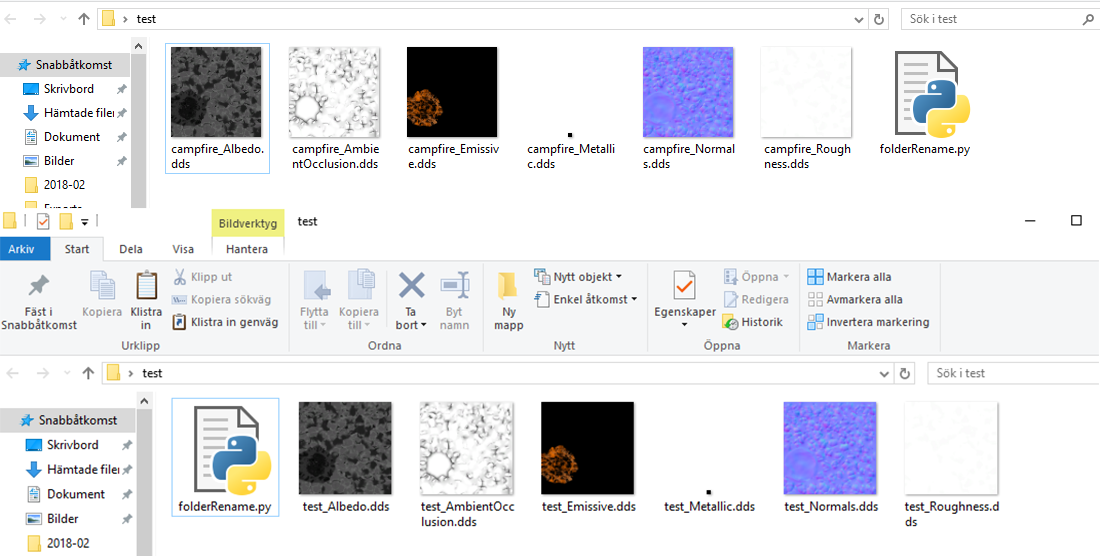Switch to the Start ribbon tab
Viewport: 1100px width, 556px height.
(x=77, y=249)
